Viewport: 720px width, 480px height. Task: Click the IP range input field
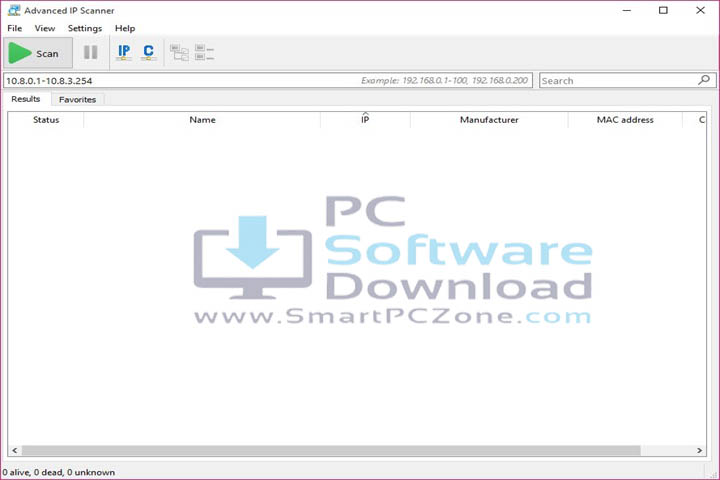[268, 80]
